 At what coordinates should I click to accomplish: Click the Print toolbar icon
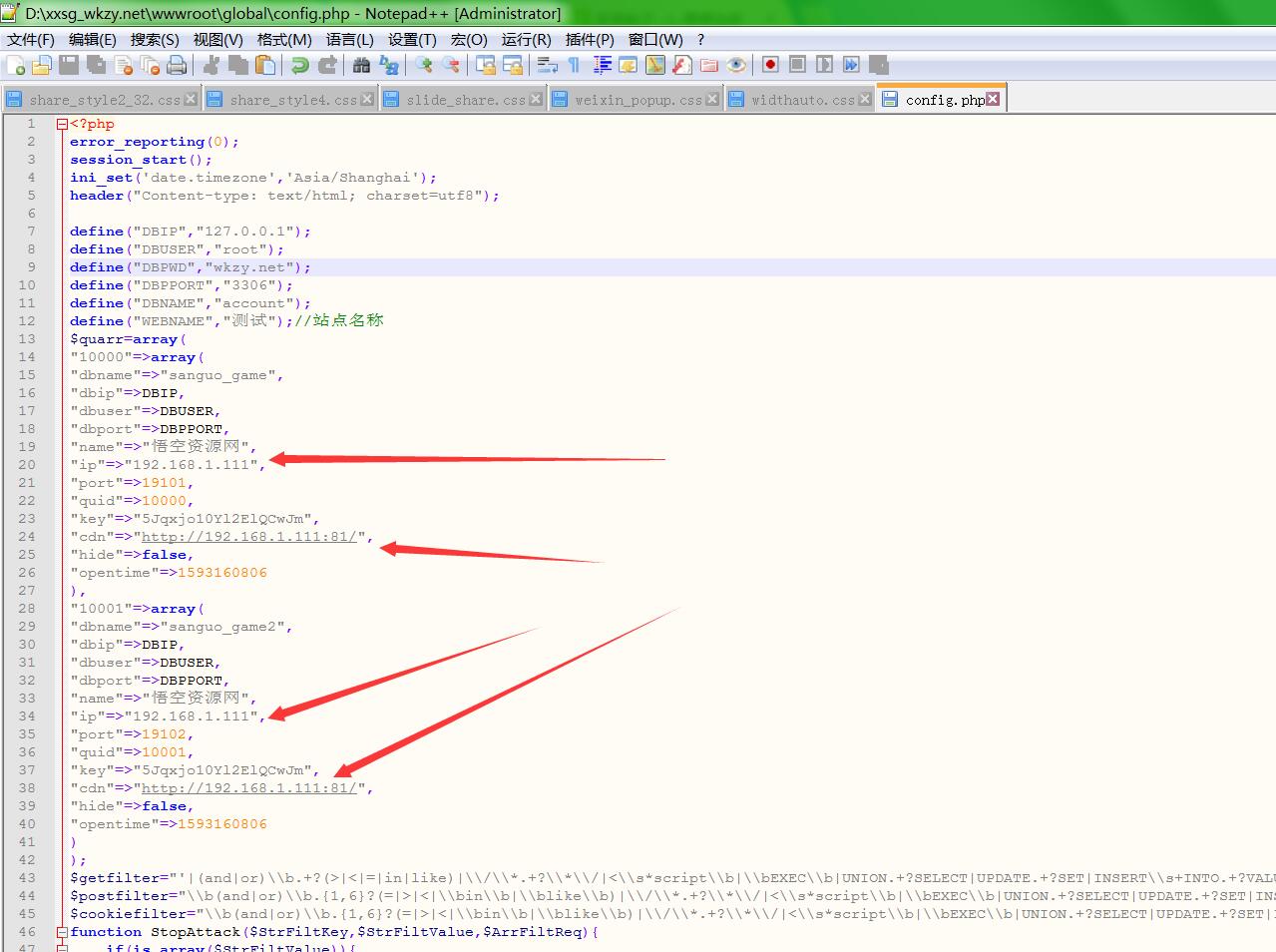[177, 66]
